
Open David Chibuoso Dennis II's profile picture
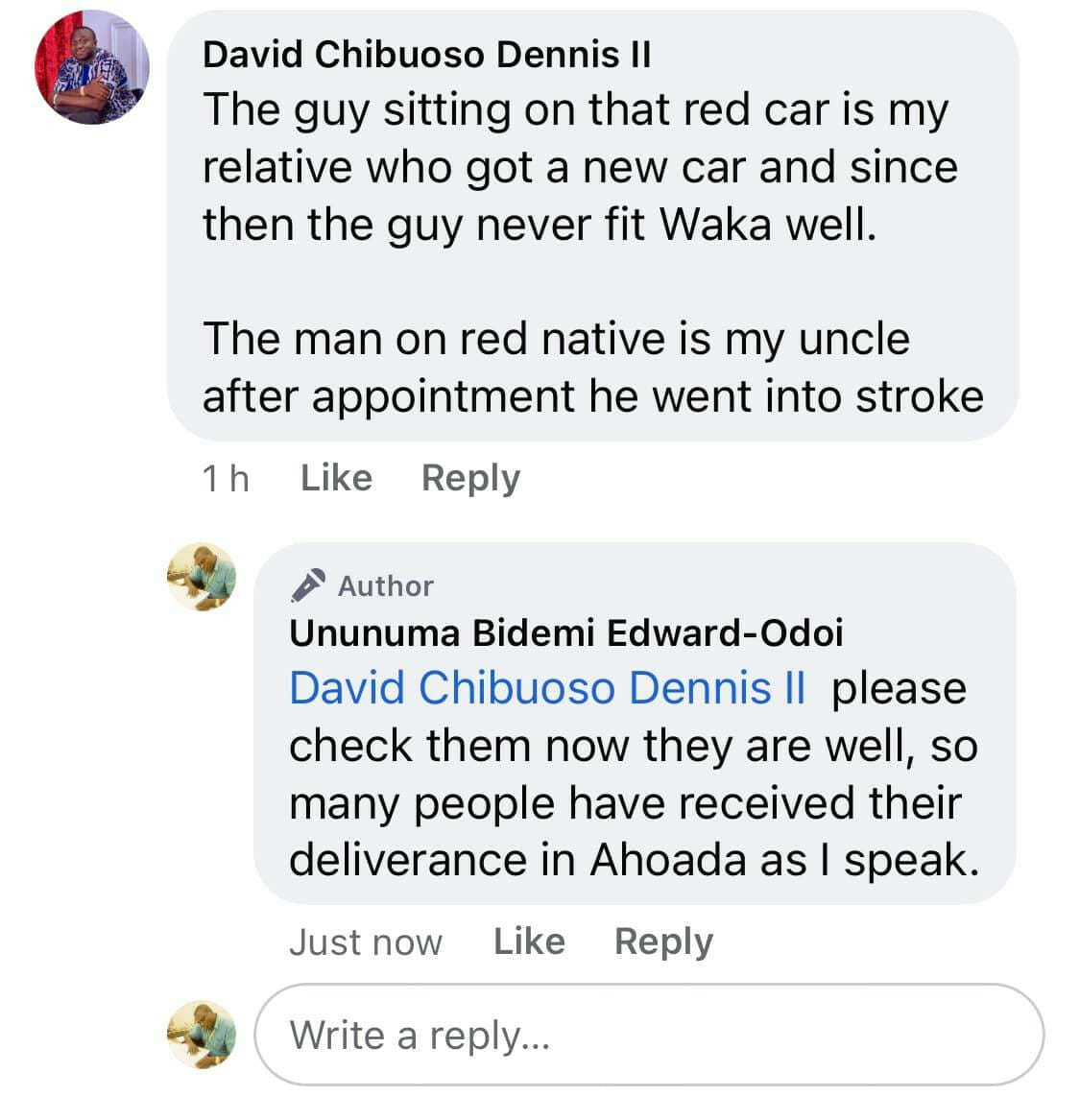pos(91,68)
